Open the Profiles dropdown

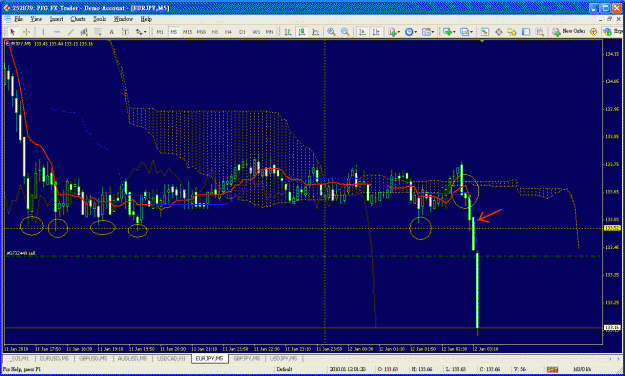pos(466,32)
